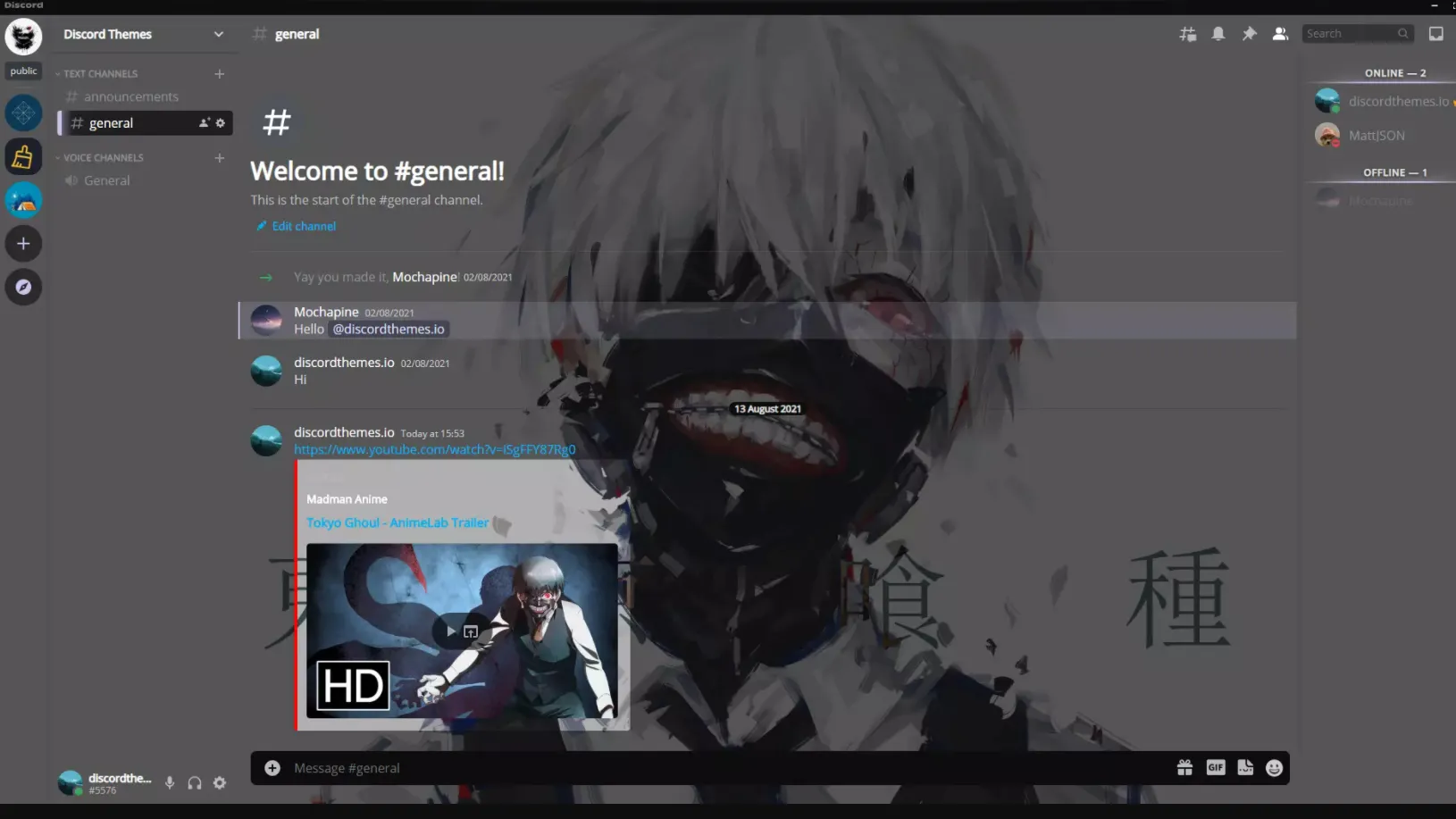Collapse the Text Channels category
Screen dimensions: 1456x819
point(98,74)
